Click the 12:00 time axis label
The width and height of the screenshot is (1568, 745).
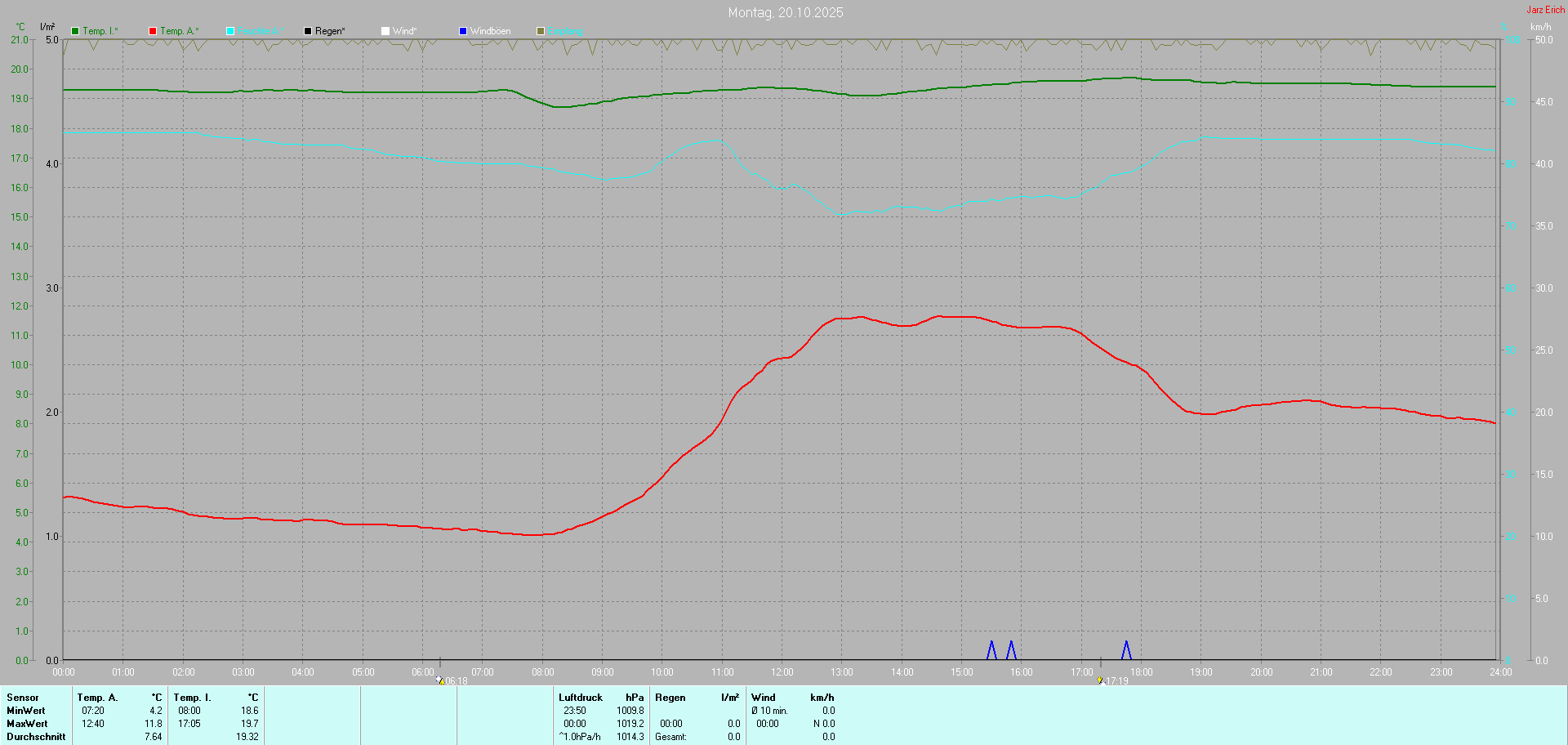782,672
